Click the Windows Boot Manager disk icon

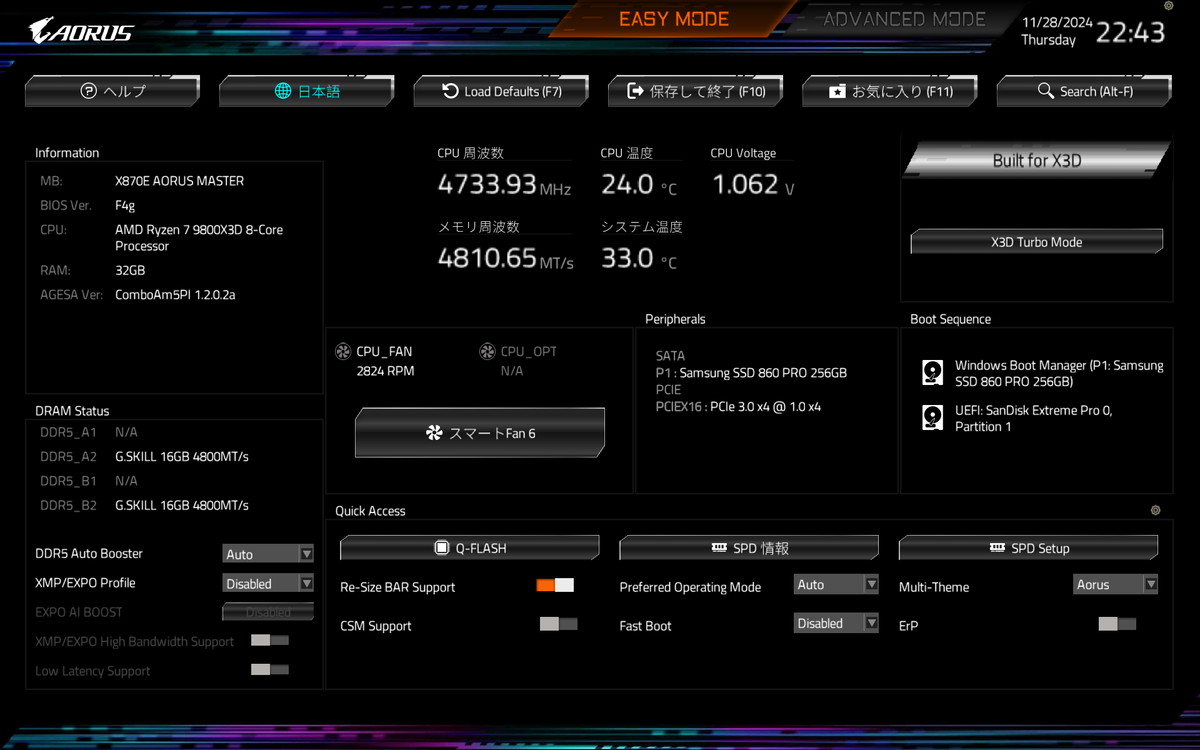pos(932,373)
